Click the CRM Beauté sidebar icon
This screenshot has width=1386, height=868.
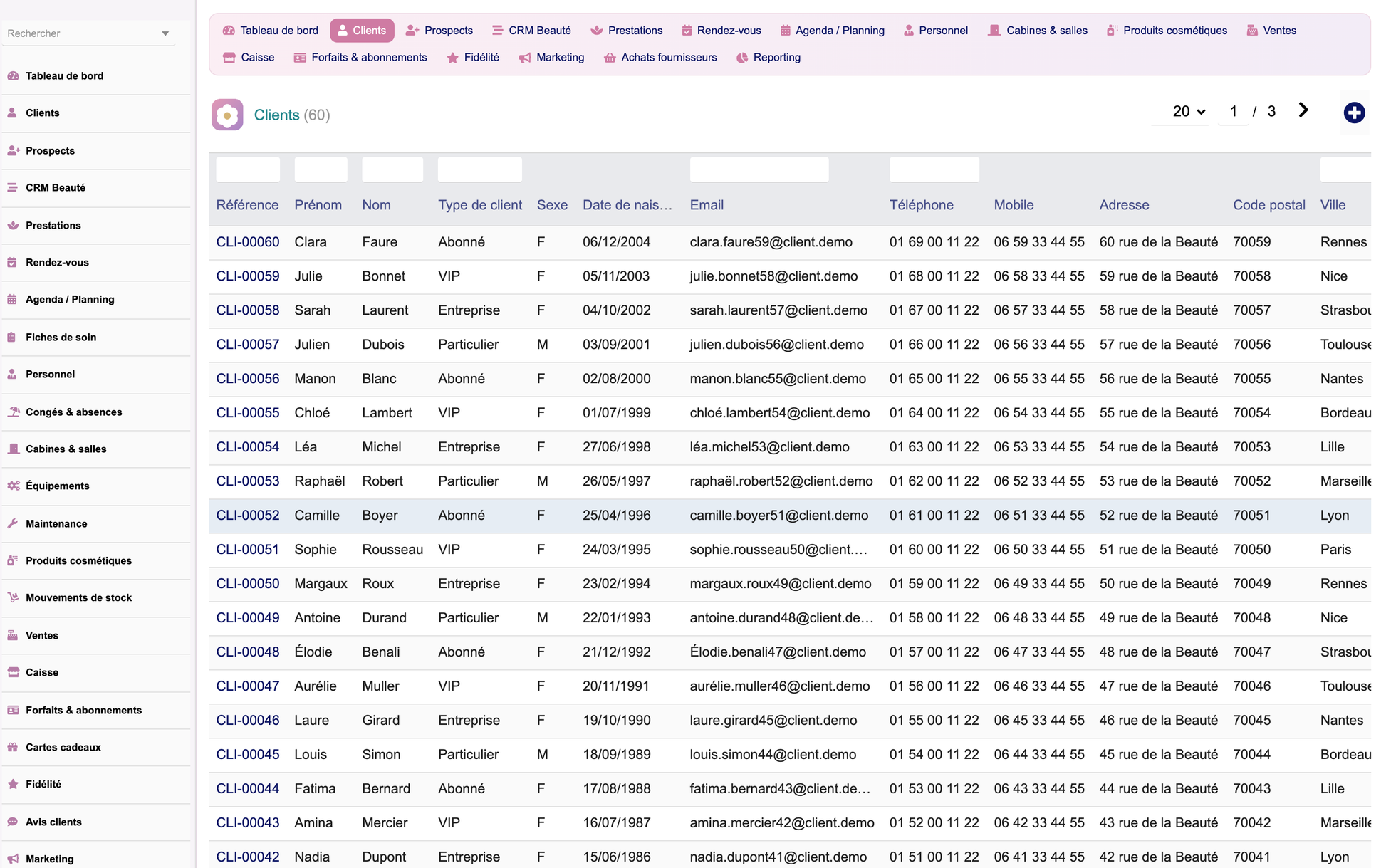(13, 187)
